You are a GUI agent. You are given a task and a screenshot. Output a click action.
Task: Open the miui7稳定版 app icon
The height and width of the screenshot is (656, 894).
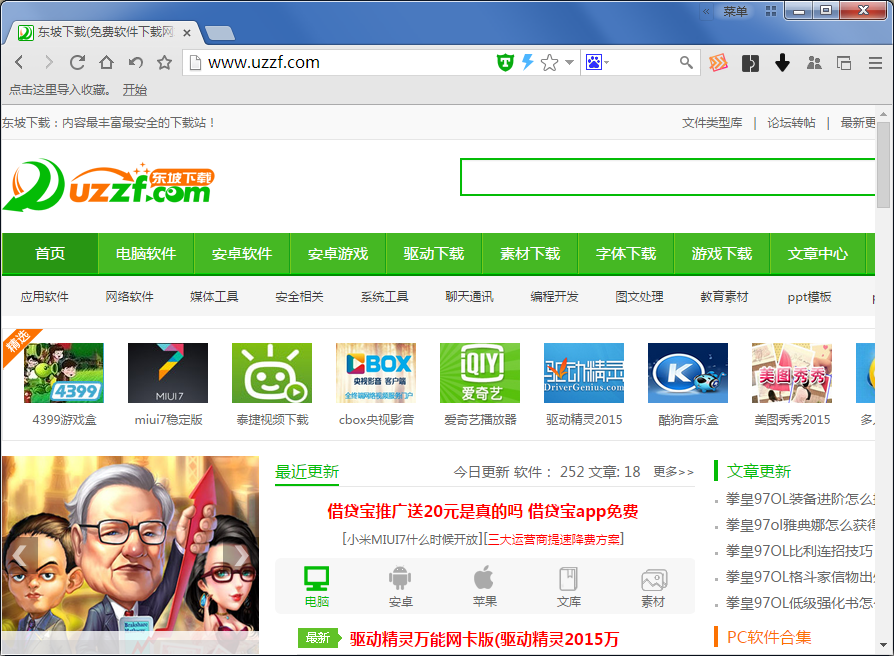[x=168, y=373]
